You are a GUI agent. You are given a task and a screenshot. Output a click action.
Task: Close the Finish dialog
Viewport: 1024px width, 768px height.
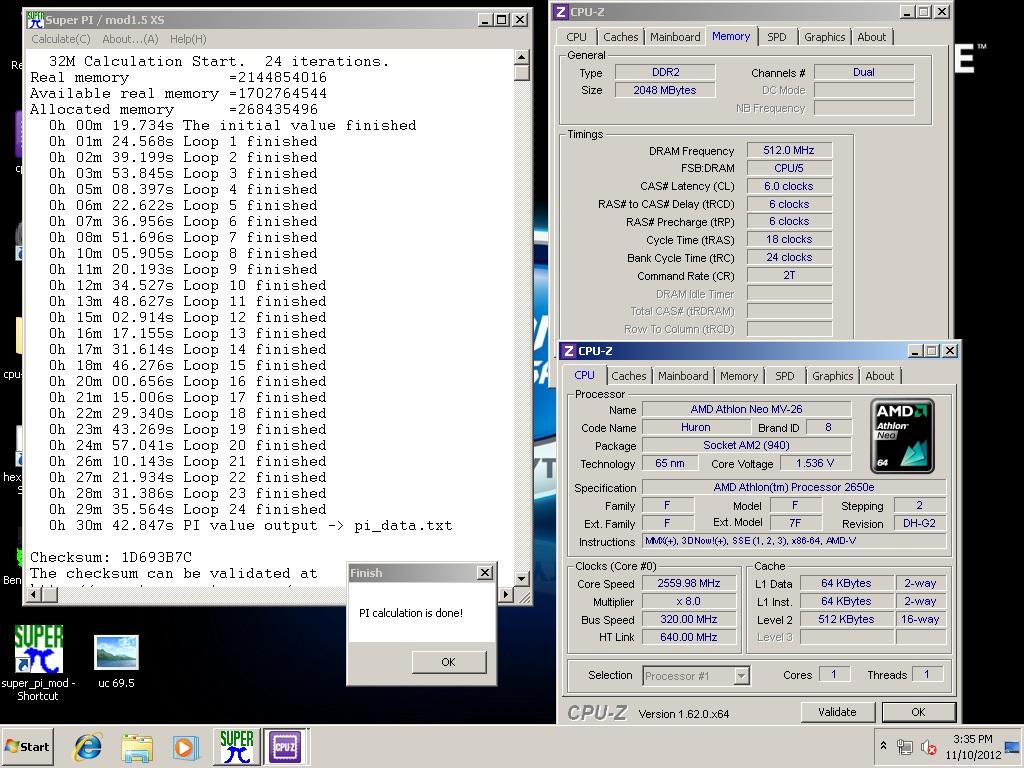click(485, 573)
